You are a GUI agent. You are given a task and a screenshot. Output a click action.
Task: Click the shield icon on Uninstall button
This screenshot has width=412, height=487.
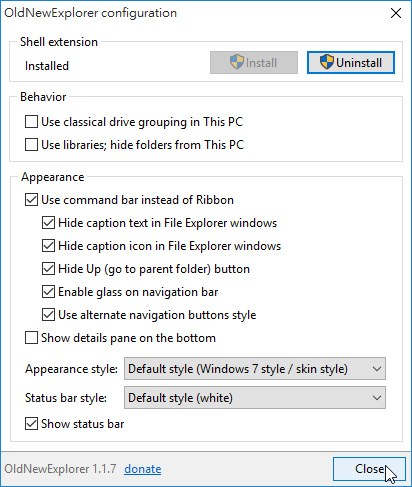tap(326, 62)
